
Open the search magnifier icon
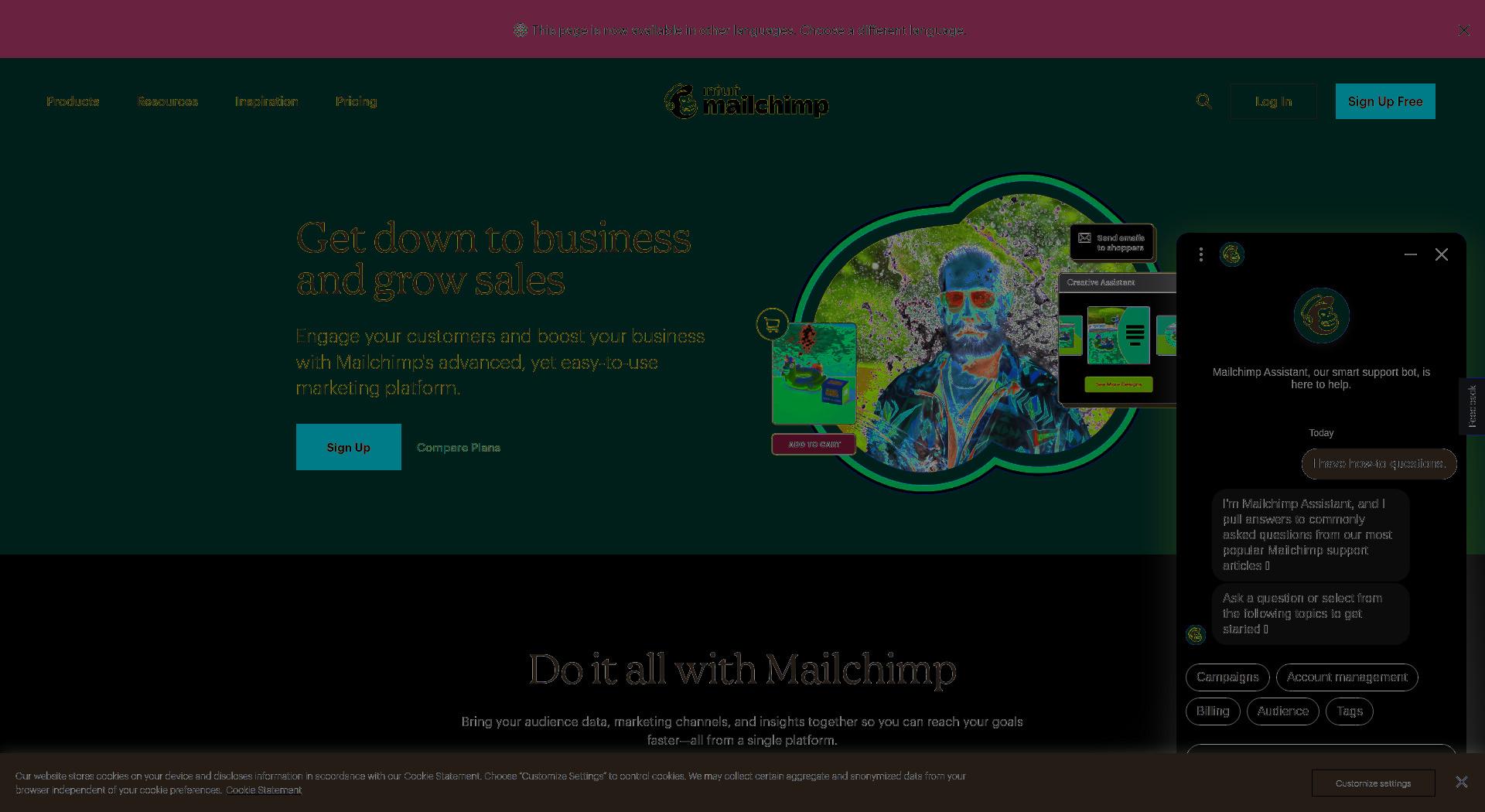tap(1203, 101)
